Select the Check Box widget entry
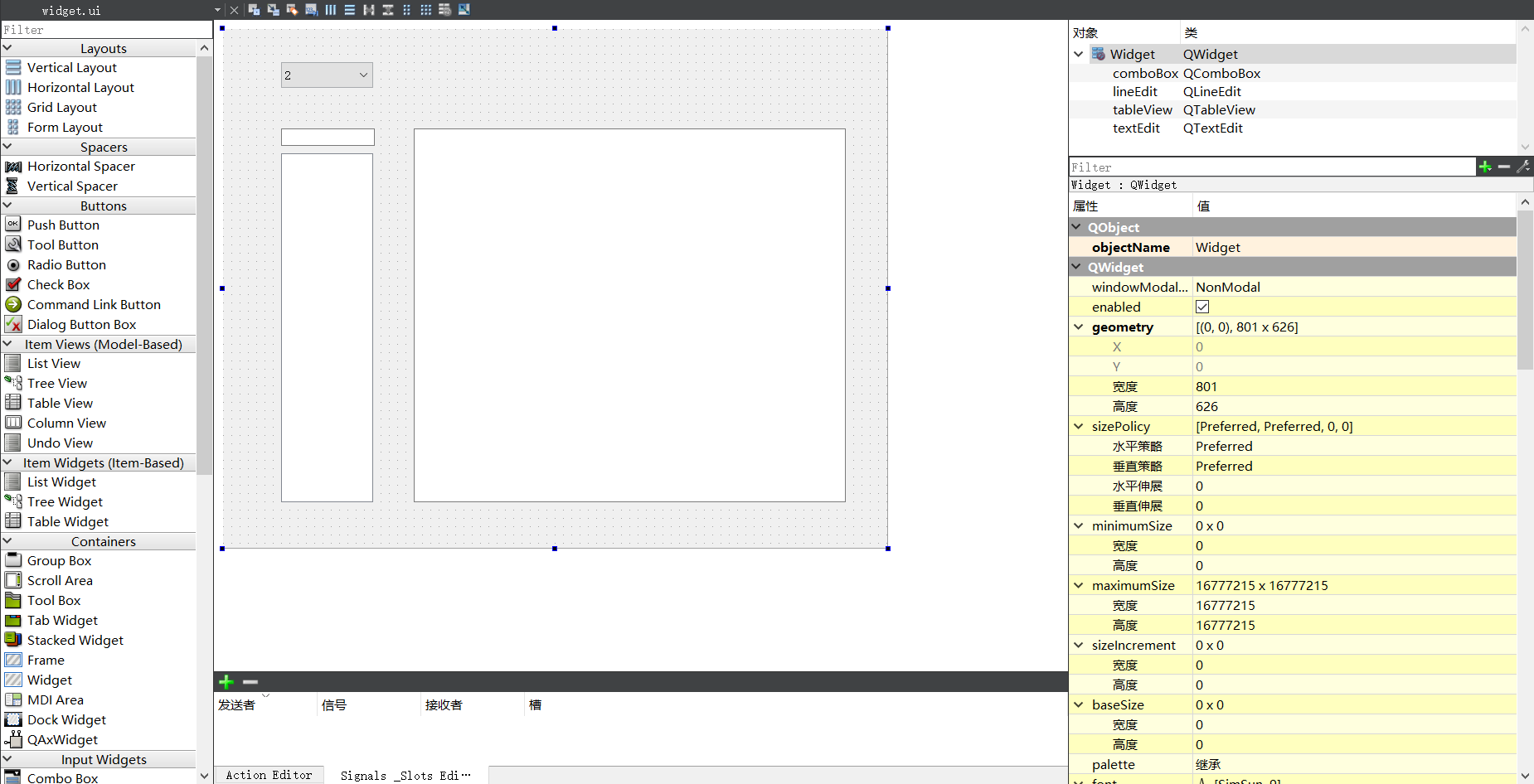 58,285
